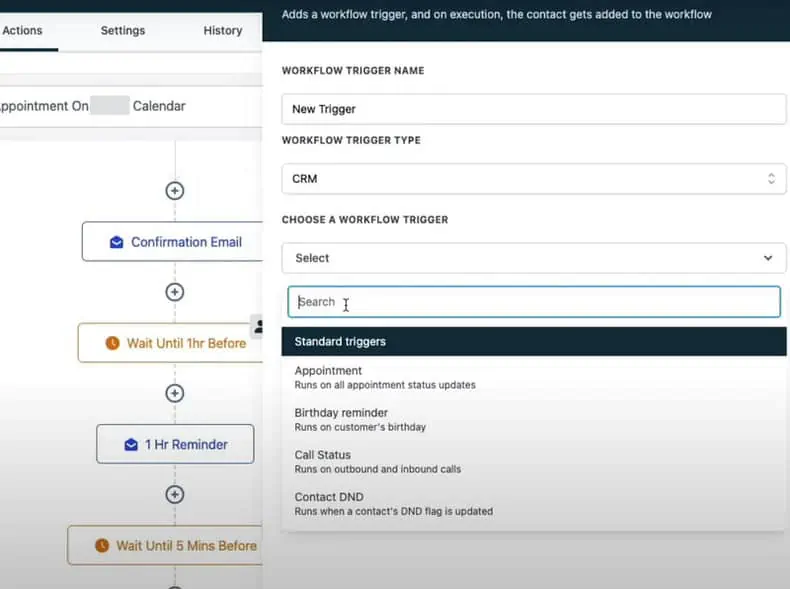Image resolution: width=790 pixels, height=589 pixels.
Task: Click the envelope icon on 1 Hr Reminder
Action: [x=131, y=445]
